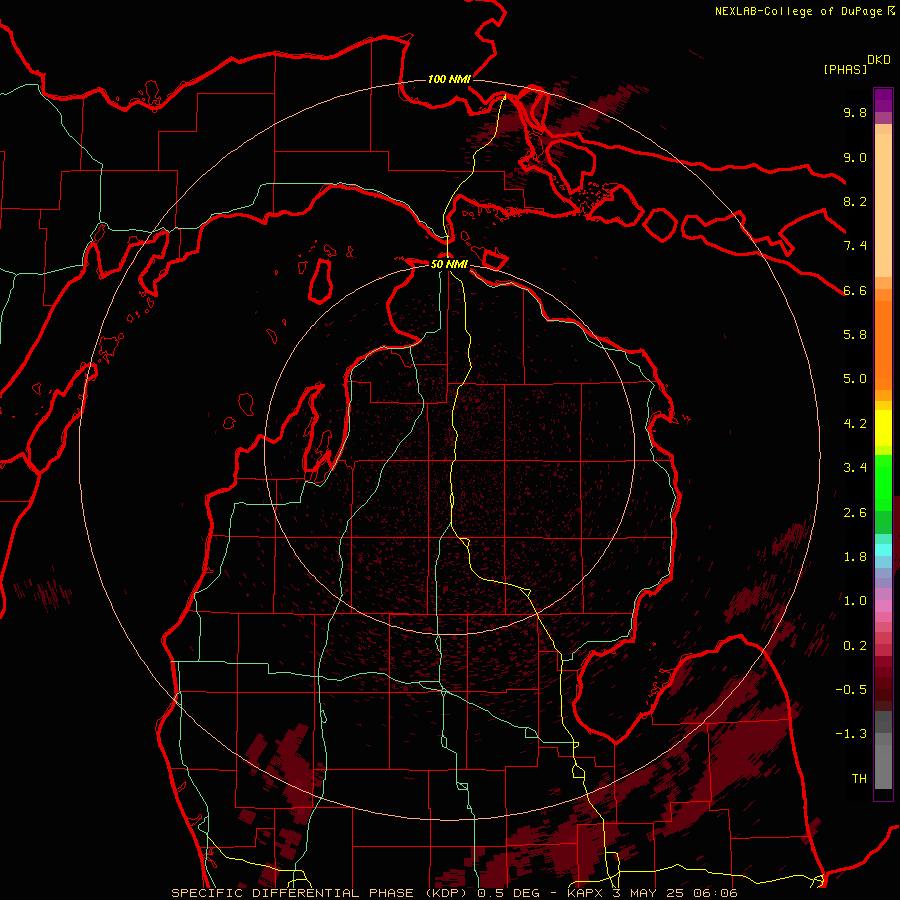Click the 3 MAY 25 date in caption
The image size is (900, 900).
[x=649, y=893]
